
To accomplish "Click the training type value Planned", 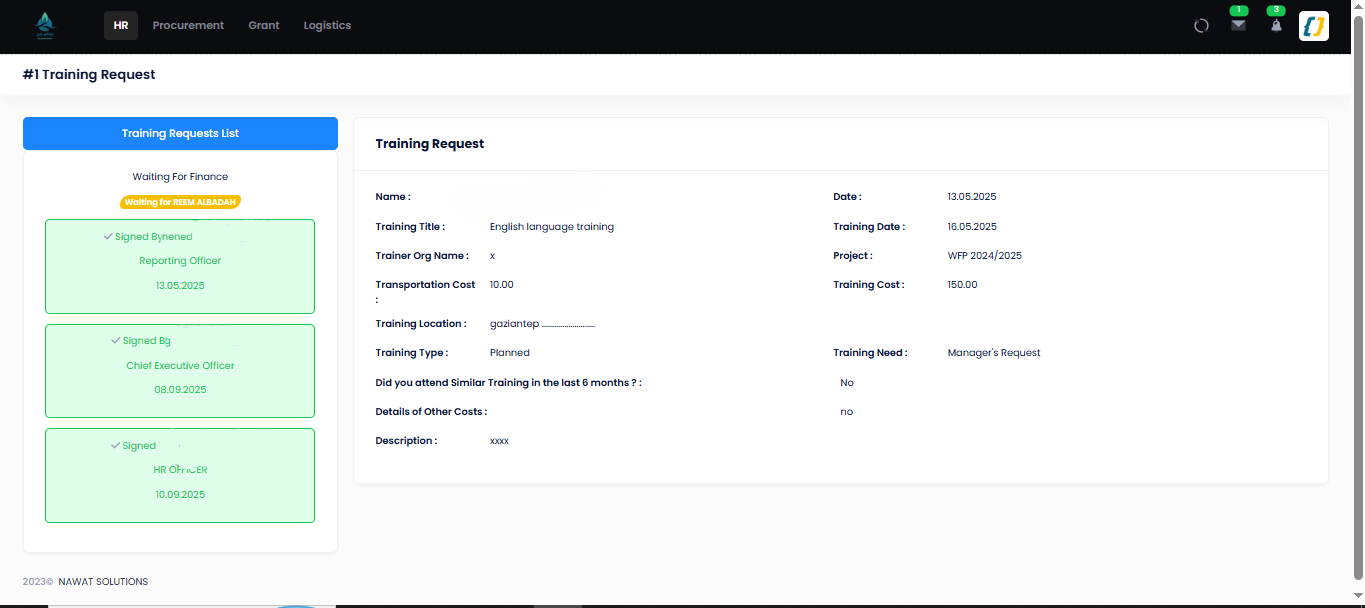I will click(x=510, y=353).
